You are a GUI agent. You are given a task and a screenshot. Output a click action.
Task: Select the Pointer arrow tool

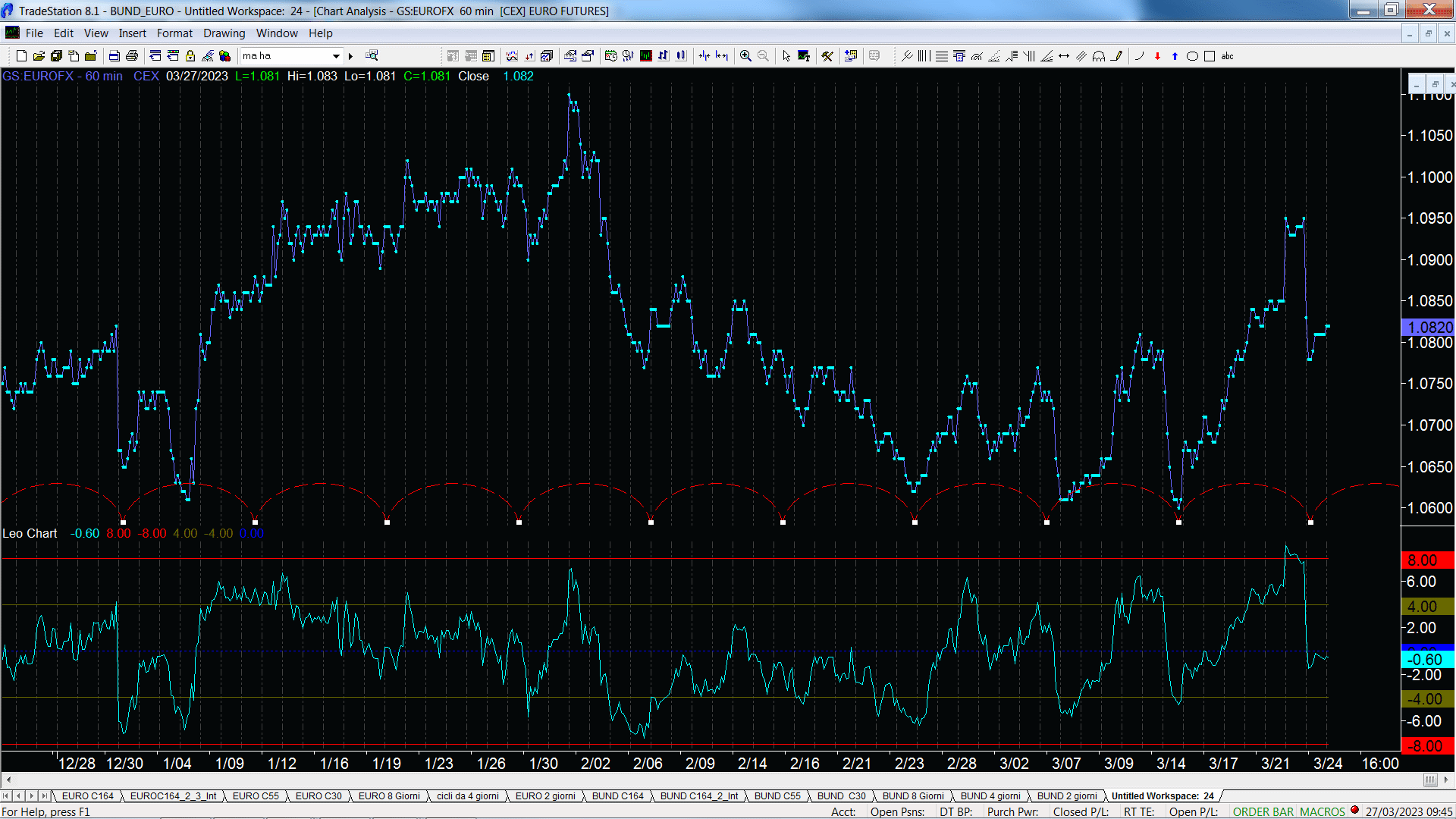click(786, 56)
